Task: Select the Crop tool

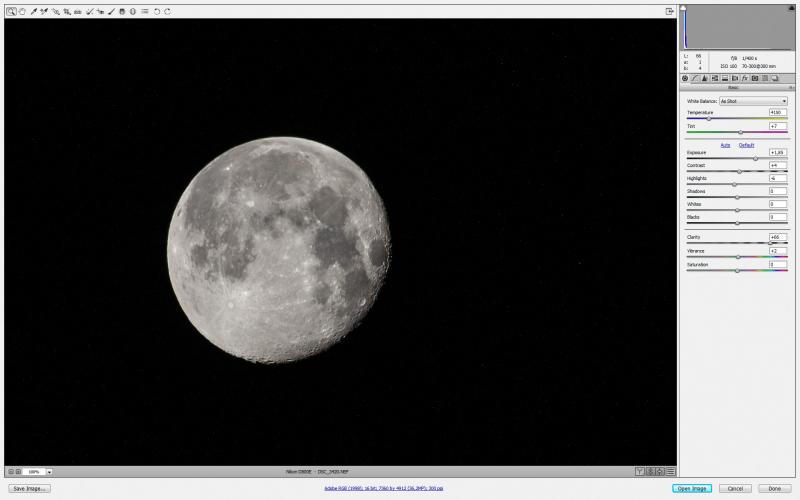Action: [x=67, y=11]
